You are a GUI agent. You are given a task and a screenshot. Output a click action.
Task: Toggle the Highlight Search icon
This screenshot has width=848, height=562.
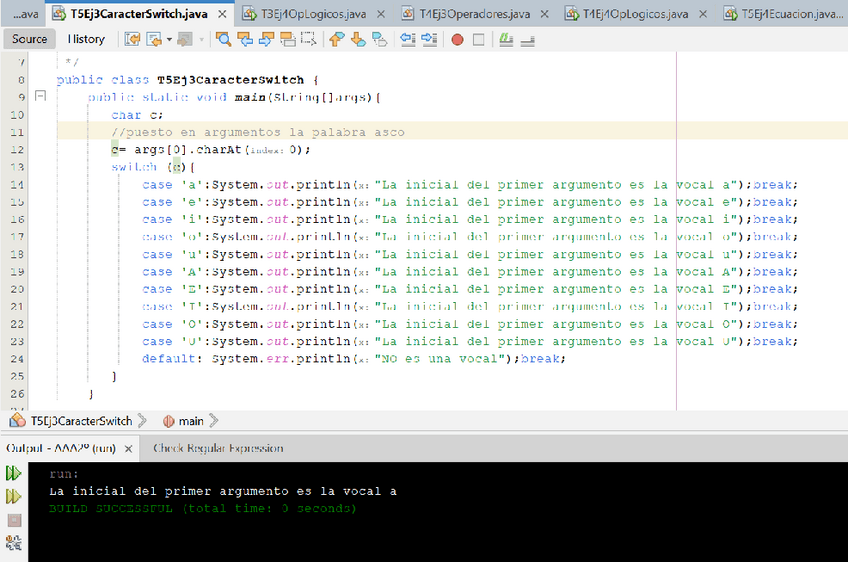tap(288, 39)
